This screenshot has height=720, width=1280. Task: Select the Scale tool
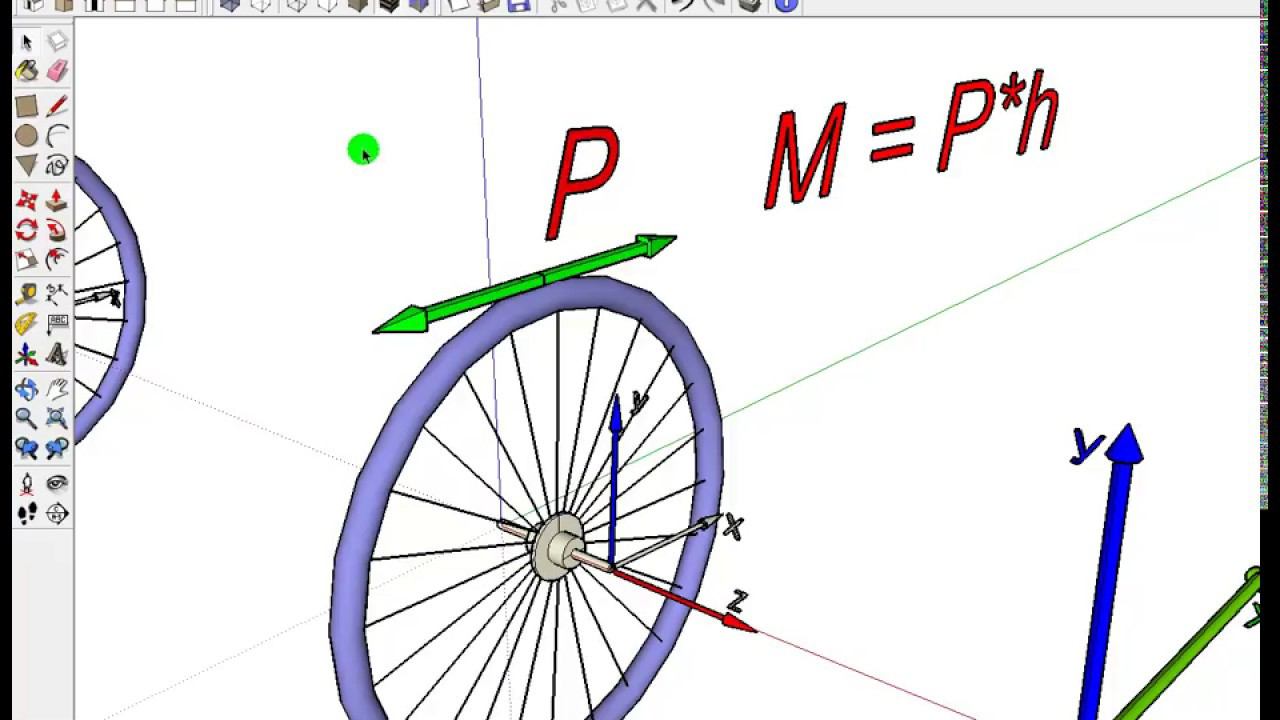click(27, 260)
